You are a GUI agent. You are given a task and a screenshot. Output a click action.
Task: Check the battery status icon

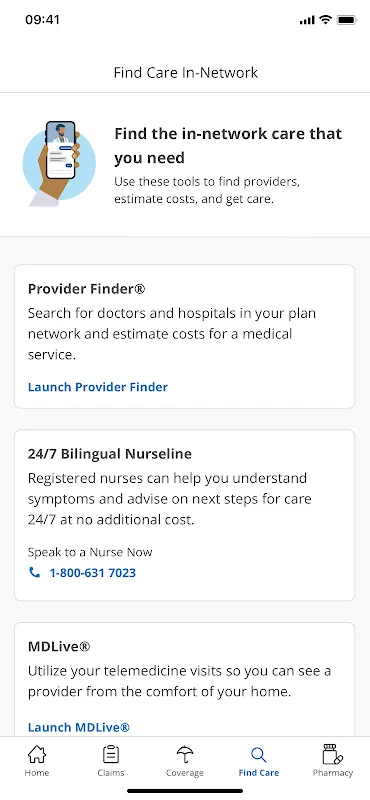click(x=347, y=20)
